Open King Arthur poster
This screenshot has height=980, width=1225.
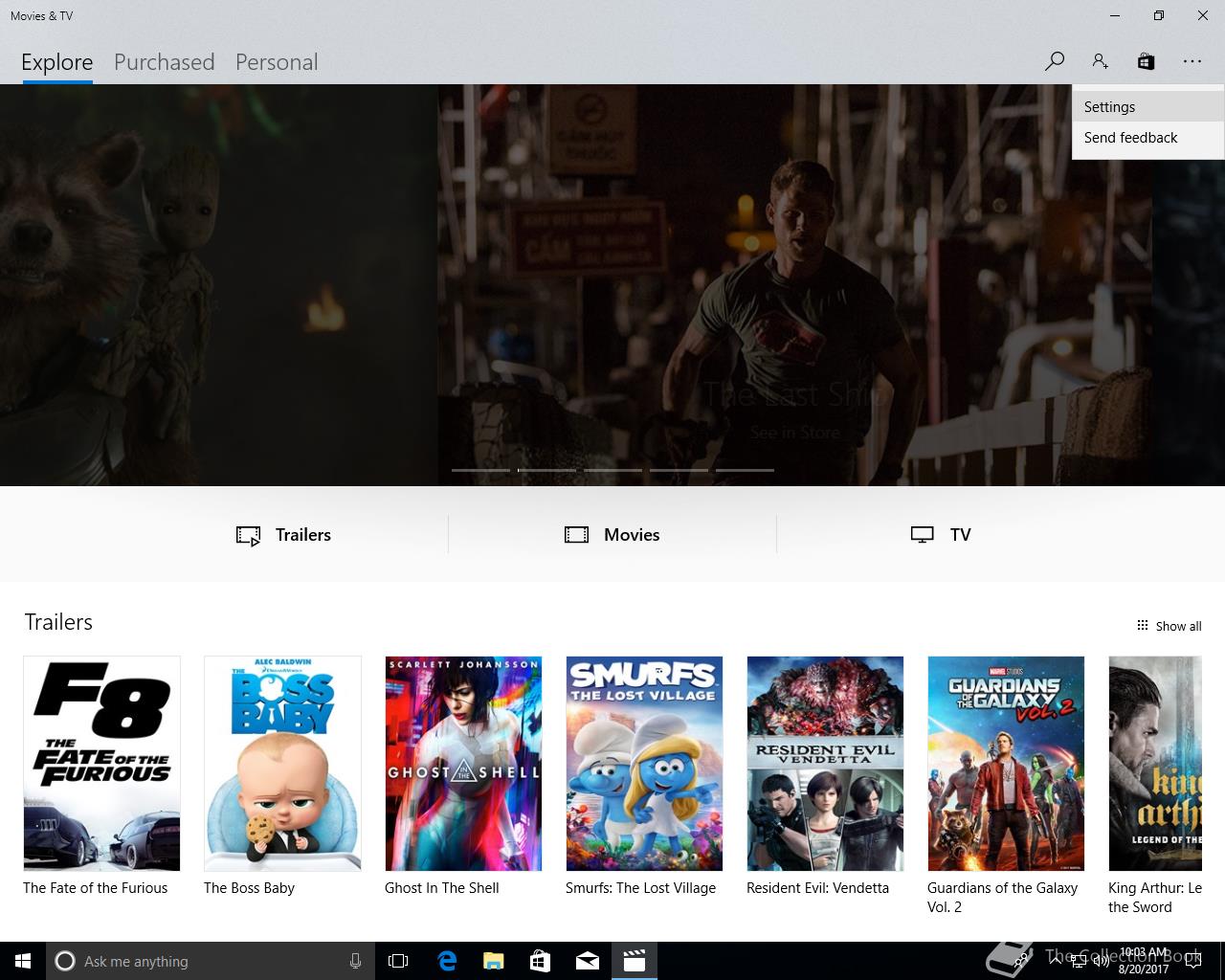point(1155,764)
